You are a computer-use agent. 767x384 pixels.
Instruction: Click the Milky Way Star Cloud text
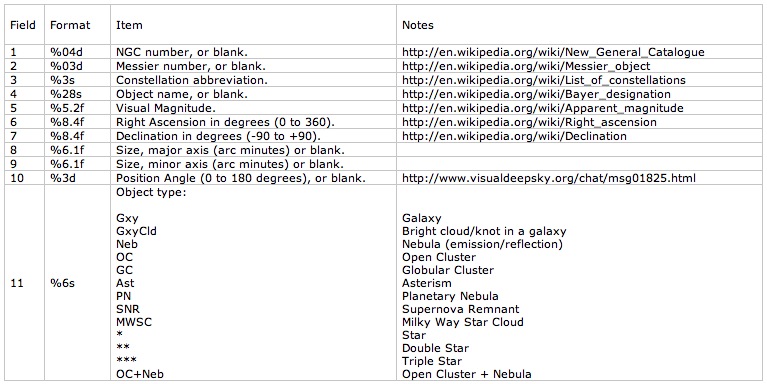(x=463, y=322)
